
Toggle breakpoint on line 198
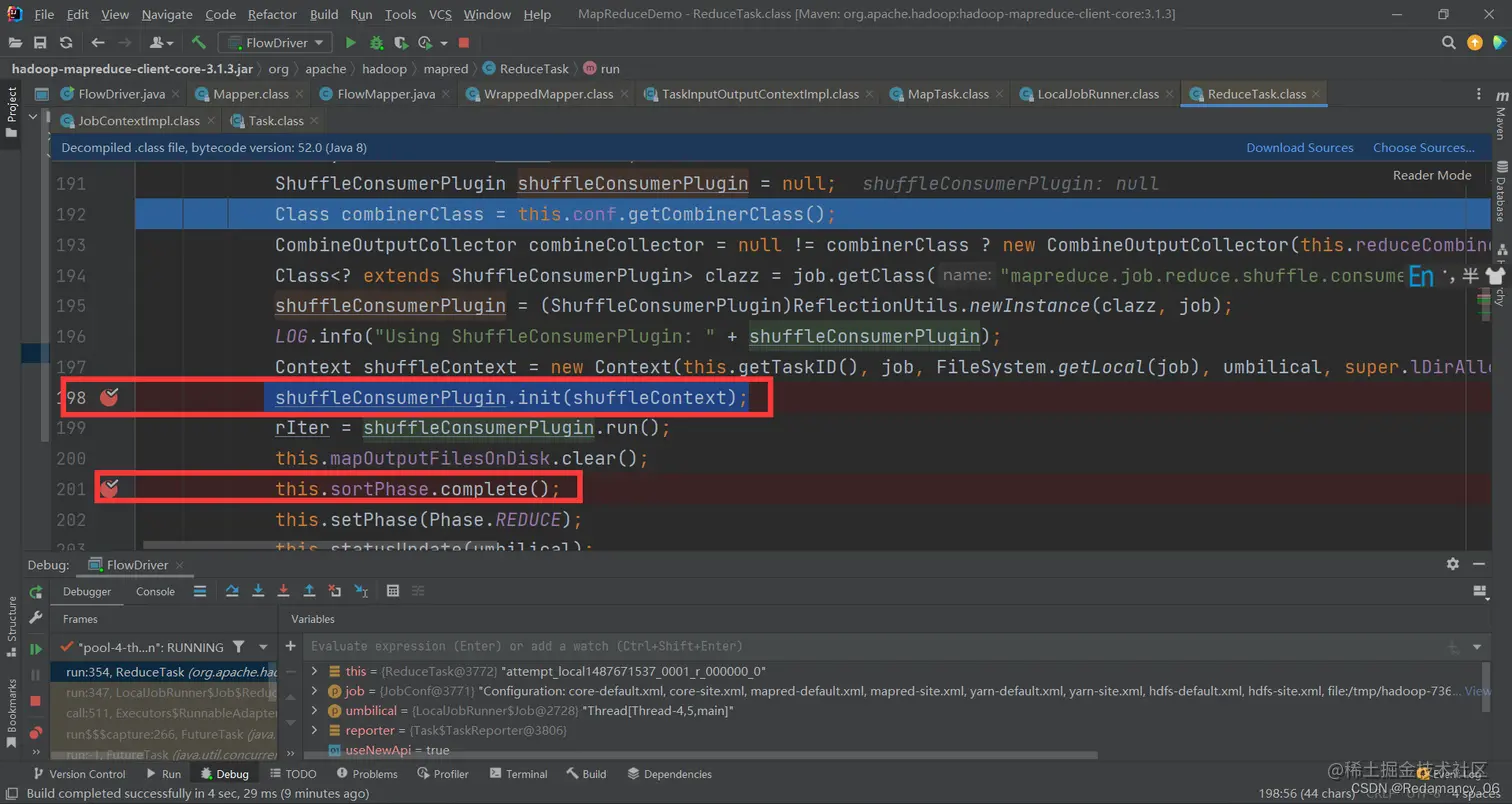tap(109, 397)
